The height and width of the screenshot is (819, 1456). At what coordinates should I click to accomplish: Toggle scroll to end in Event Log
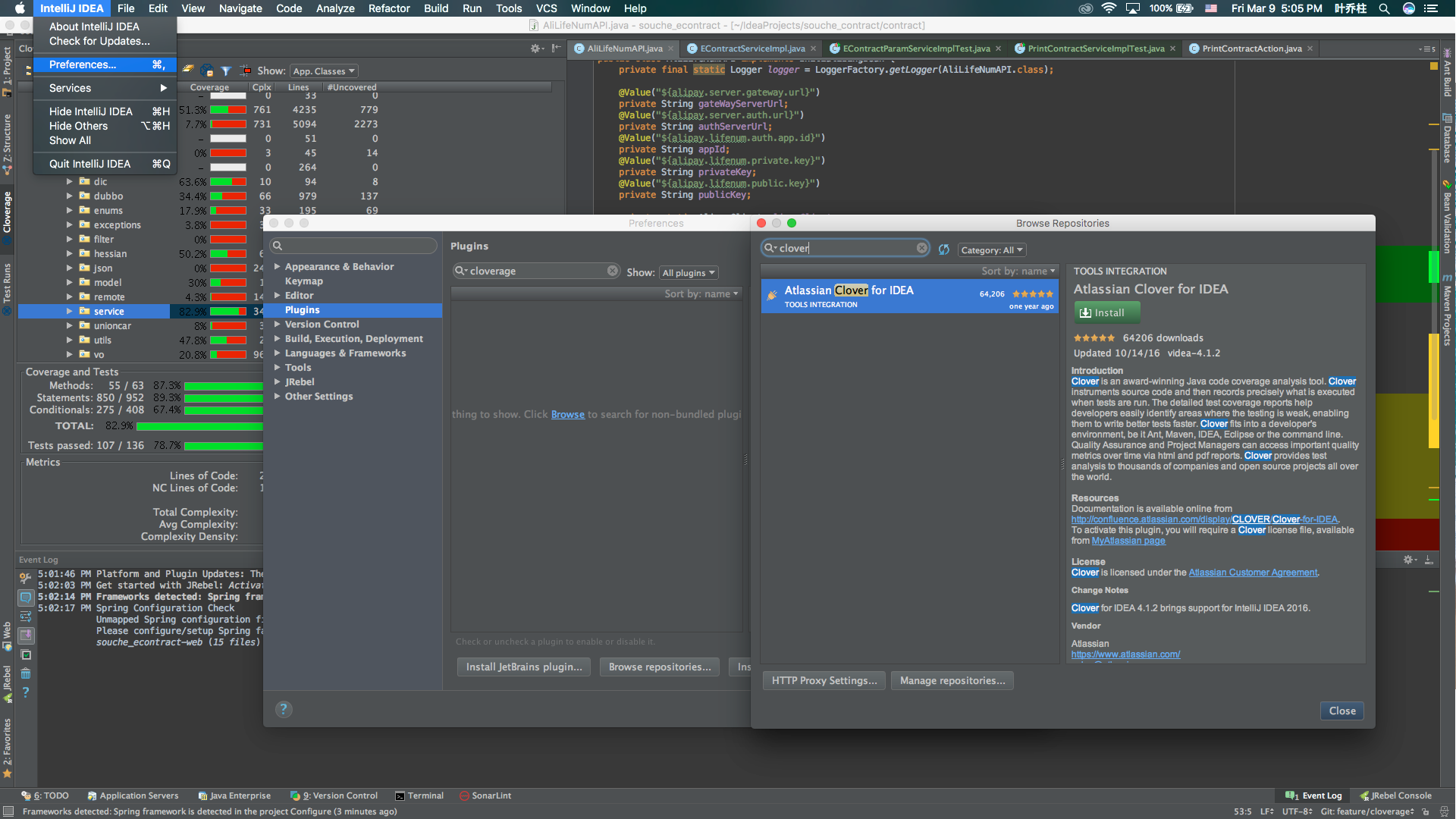26,635
